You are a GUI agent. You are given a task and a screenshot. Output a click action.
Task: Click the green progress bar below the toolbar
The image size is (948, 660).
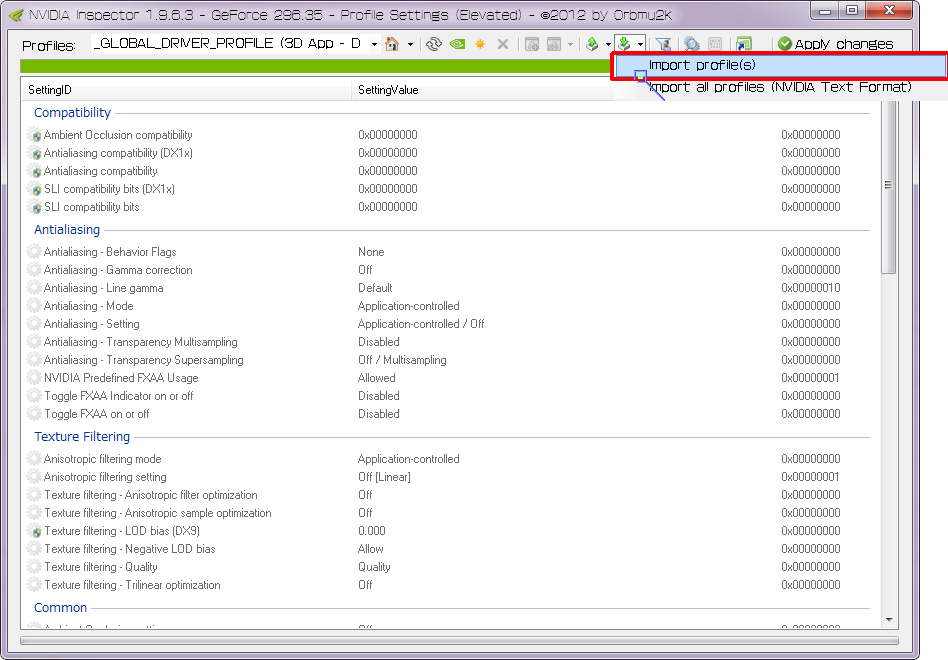click(314, 66)
